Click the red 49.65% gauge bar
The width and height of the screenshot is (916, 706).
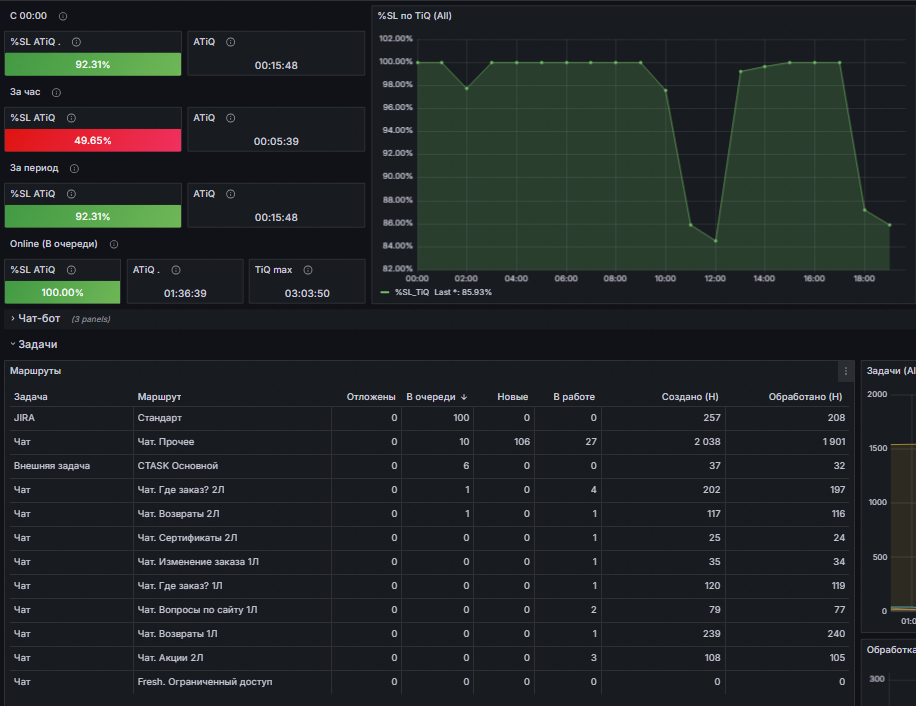tap(93, 140)
